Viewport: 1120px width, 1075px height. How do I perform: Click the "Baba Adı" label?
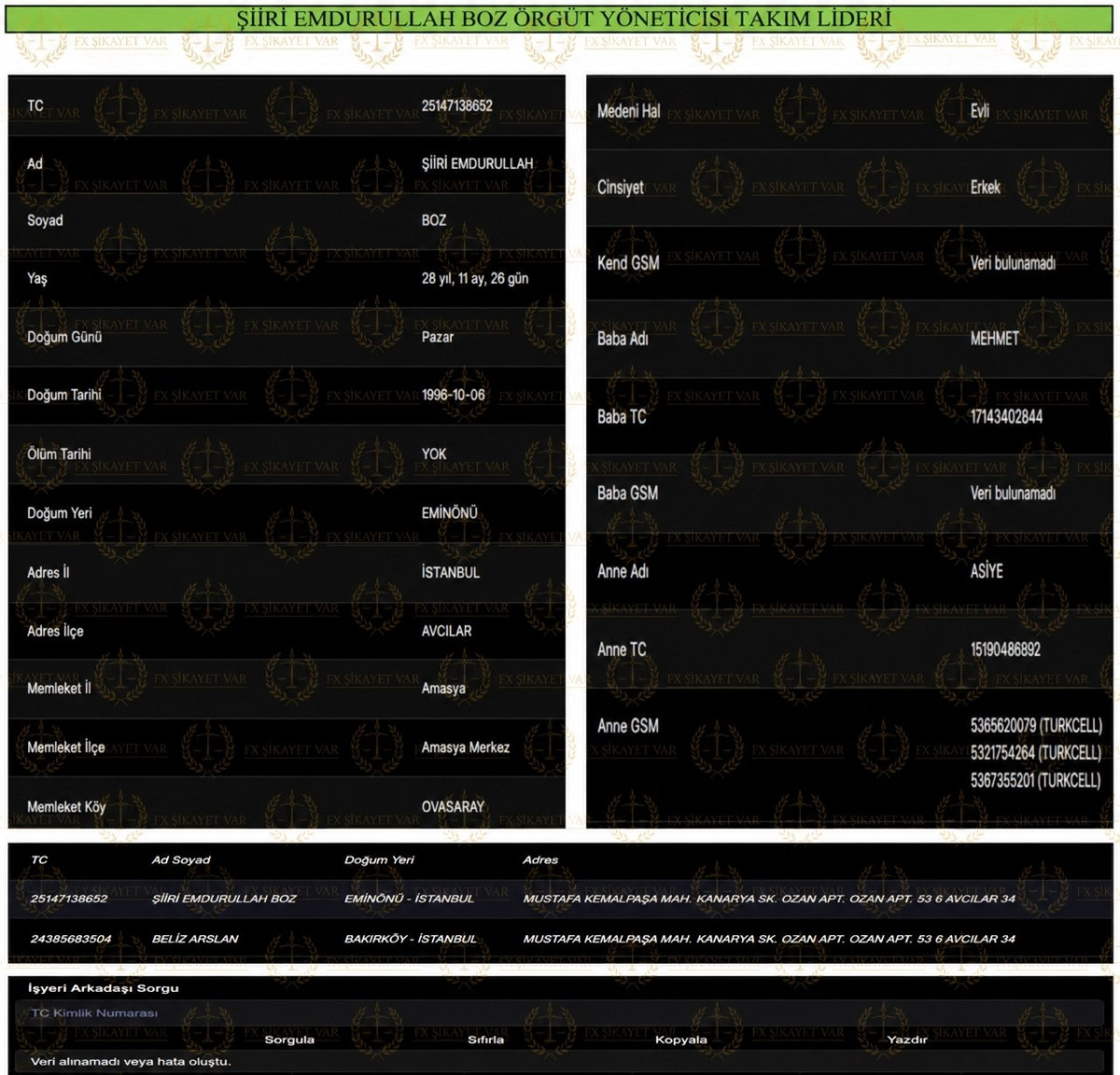click(623, 339)
